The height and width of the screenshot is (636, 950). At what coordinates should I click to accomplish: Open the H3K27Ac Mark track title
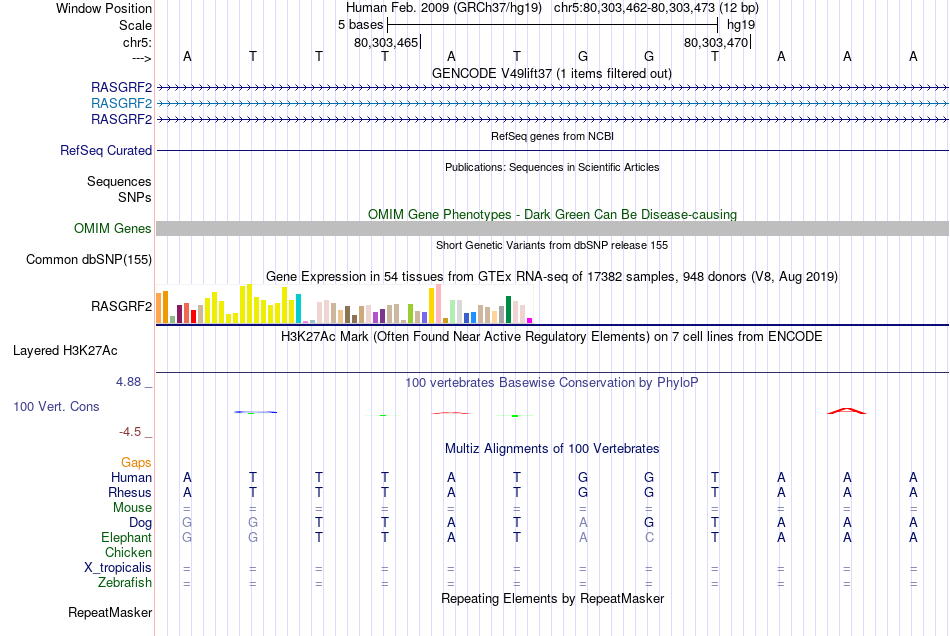pyautogui.click(x=551, y=337)
